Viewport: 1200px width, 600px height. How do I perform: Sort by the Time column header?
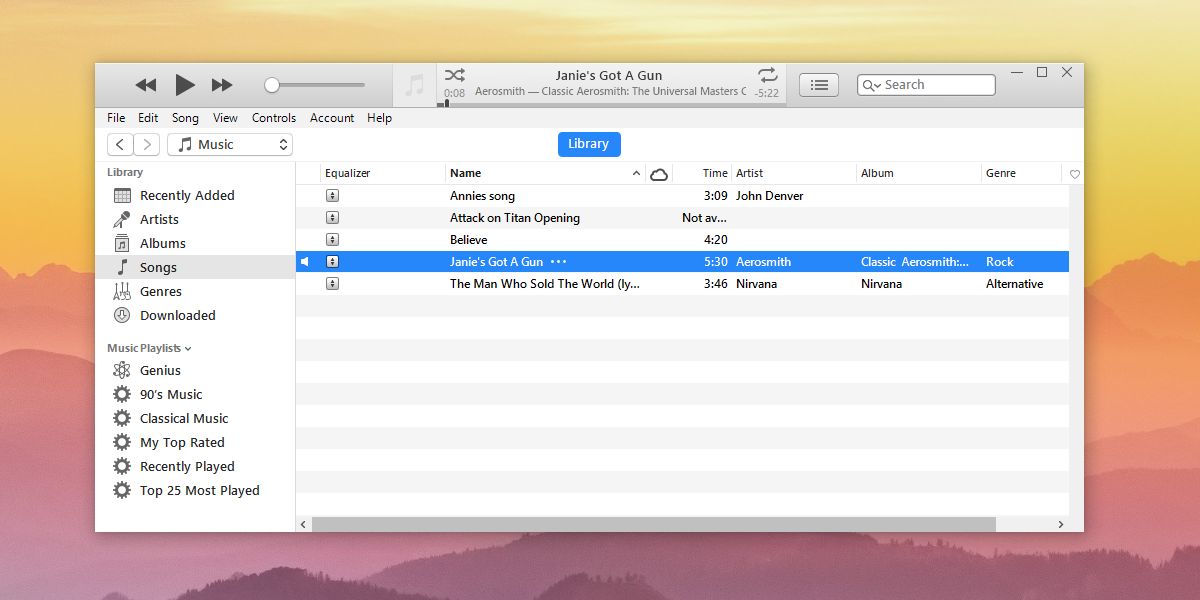(x=702, y=174)
